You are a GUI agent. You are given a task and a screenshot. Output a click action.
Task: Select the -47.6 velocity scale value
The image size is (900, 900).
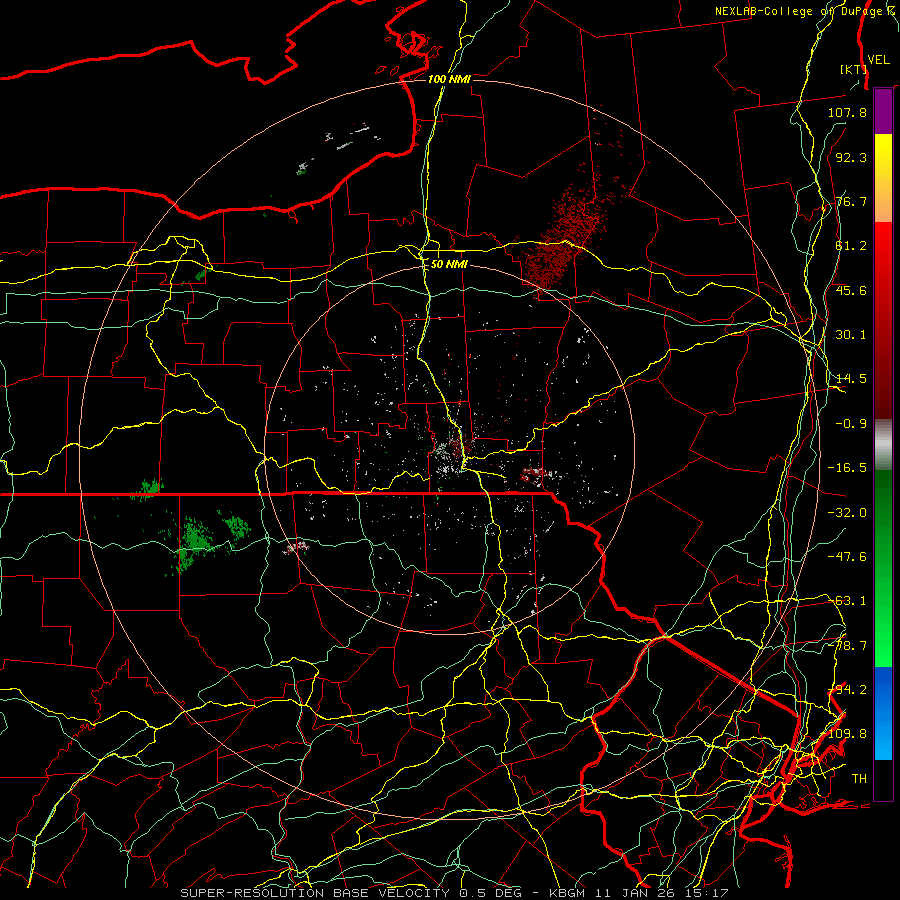coord(847,557)
